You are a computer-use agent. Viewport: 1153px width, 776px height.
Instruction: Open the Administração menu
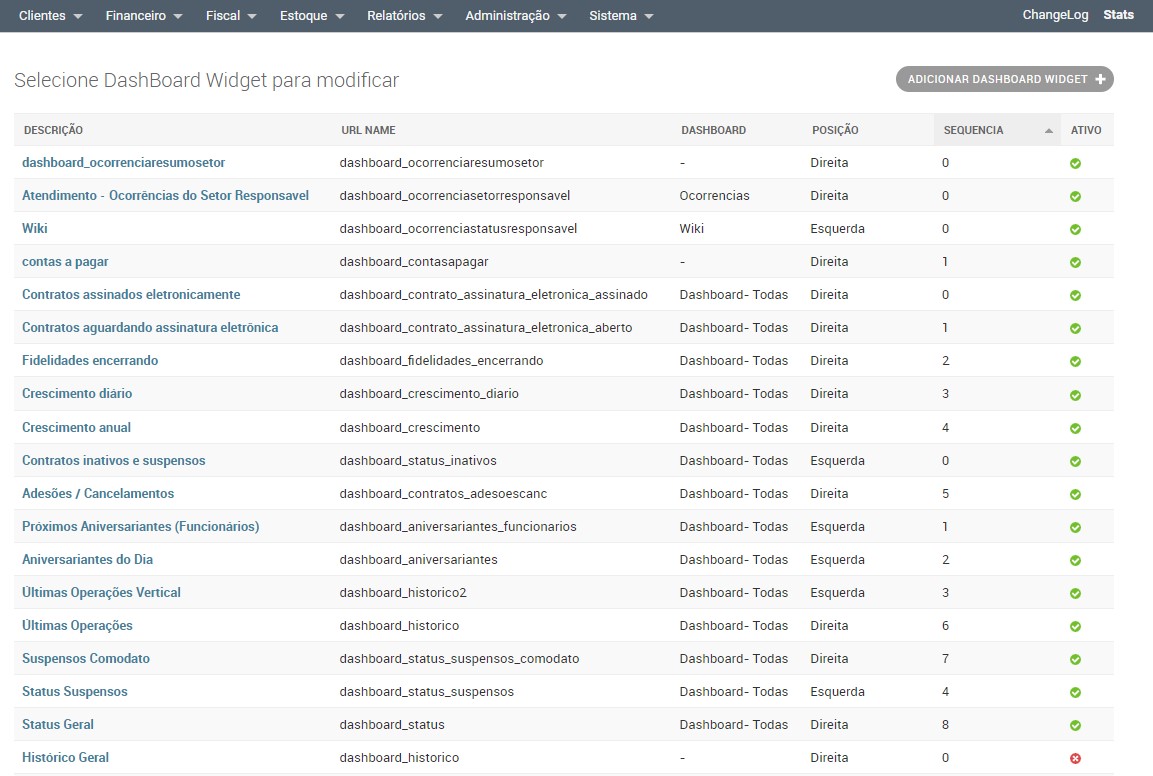[x=515, y=16]
